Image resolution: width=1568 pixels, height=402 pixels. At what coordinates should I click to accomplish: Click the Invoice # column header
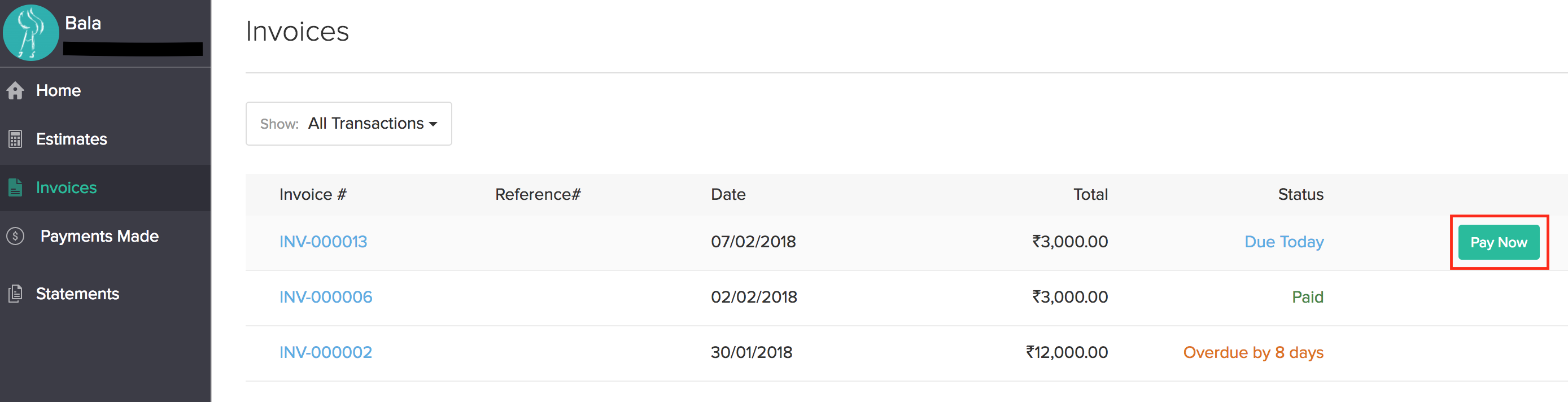[313, 195]
